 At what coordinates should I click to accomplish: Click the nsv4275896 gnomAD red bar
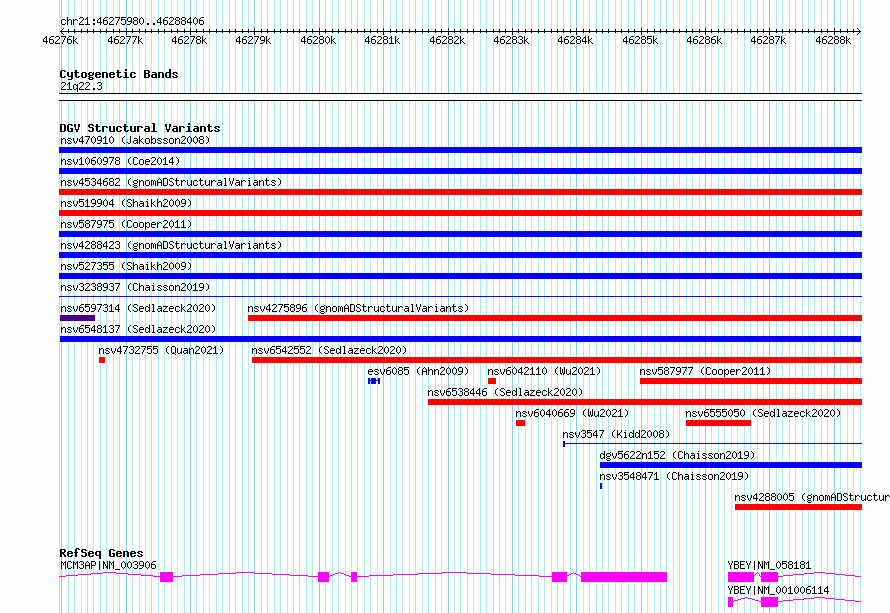coord(555,318)
